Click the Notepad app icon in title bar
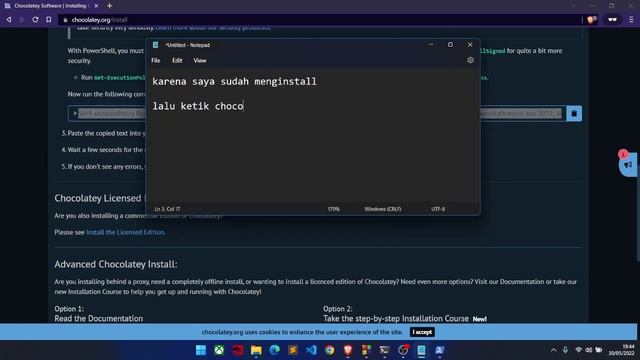The height and width of the screenshot is (360, 640). [156, 45]
